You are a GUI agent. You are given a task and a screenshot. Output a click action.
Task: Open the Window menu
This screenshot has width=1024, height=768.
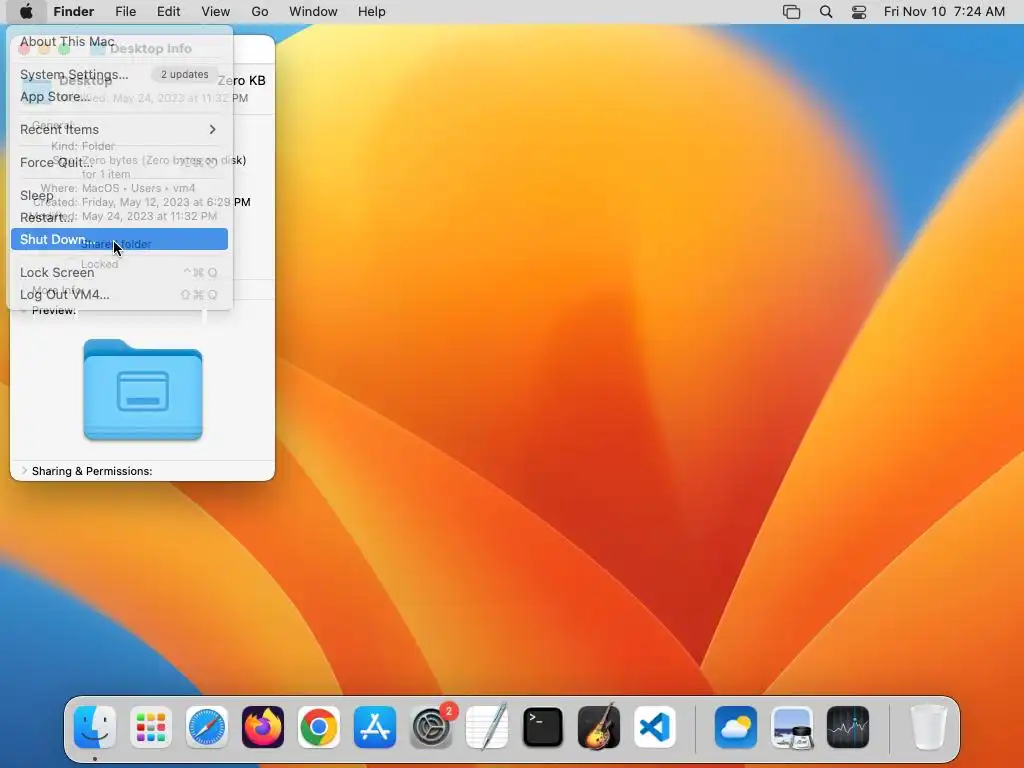pos(313,12)
